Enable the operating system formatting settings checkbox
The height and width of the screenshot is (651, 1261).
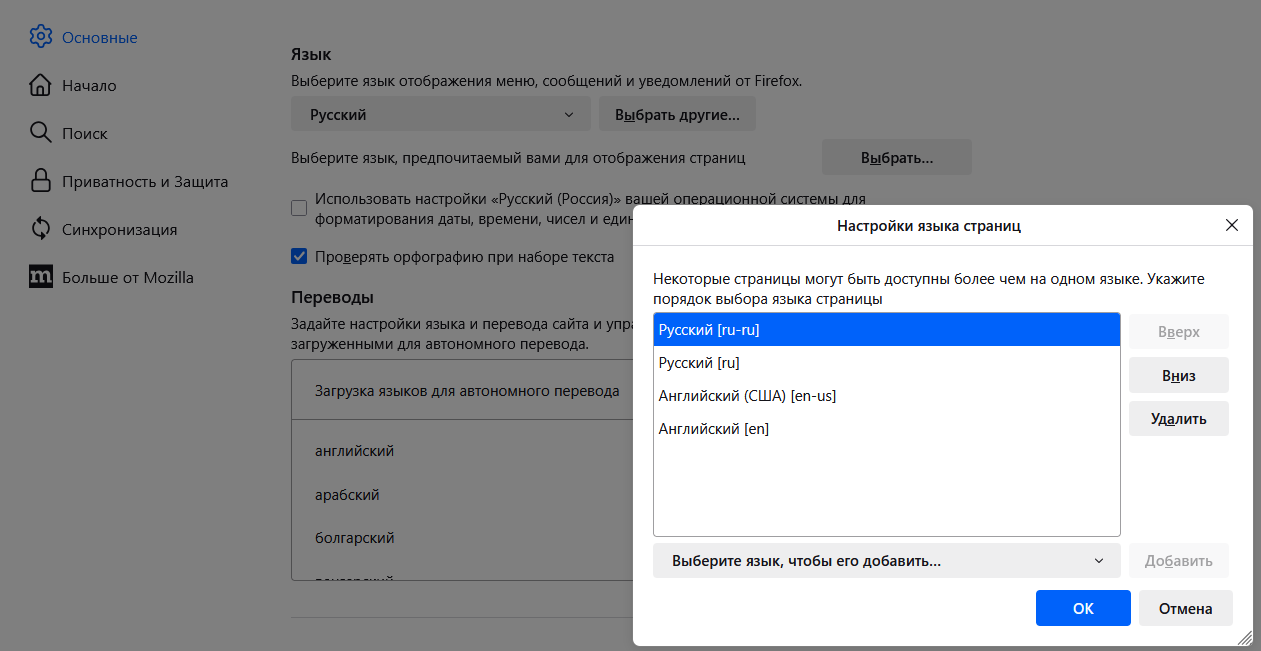pos(299,208)
